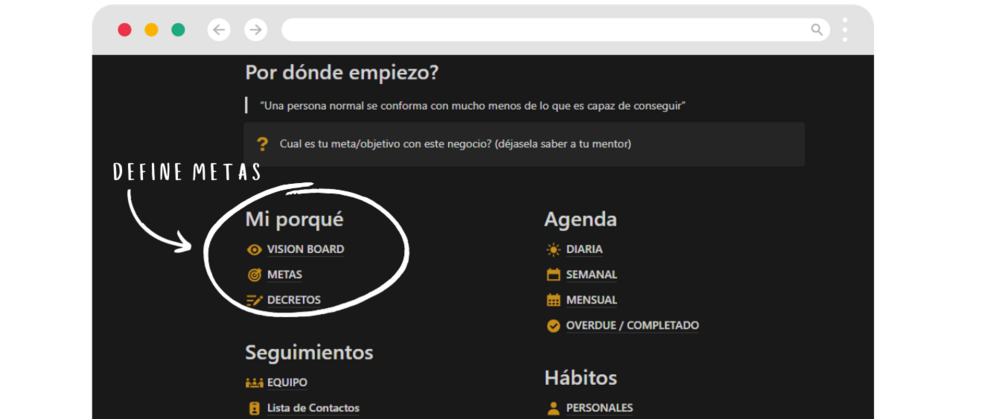Click the 'Hábitos' heading
Viewport: 1005px width, 419px height.
point(581,378)
